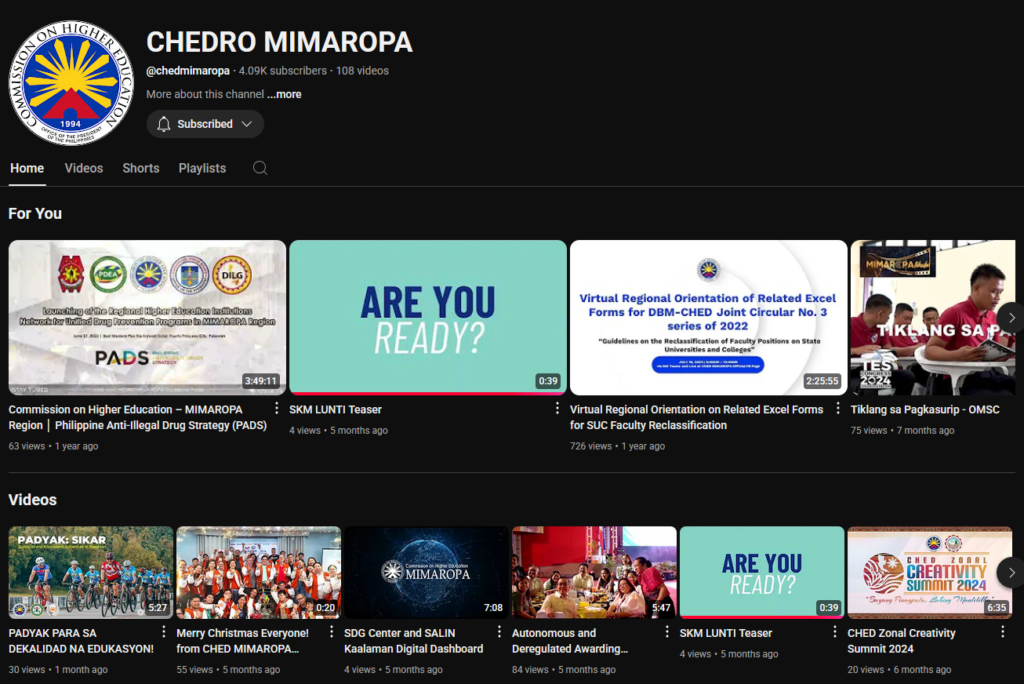Play the Autonomous Awarding dinner thumbnail
The height and width of the screenshot is (684, 1024).
[x=594, y=573]
